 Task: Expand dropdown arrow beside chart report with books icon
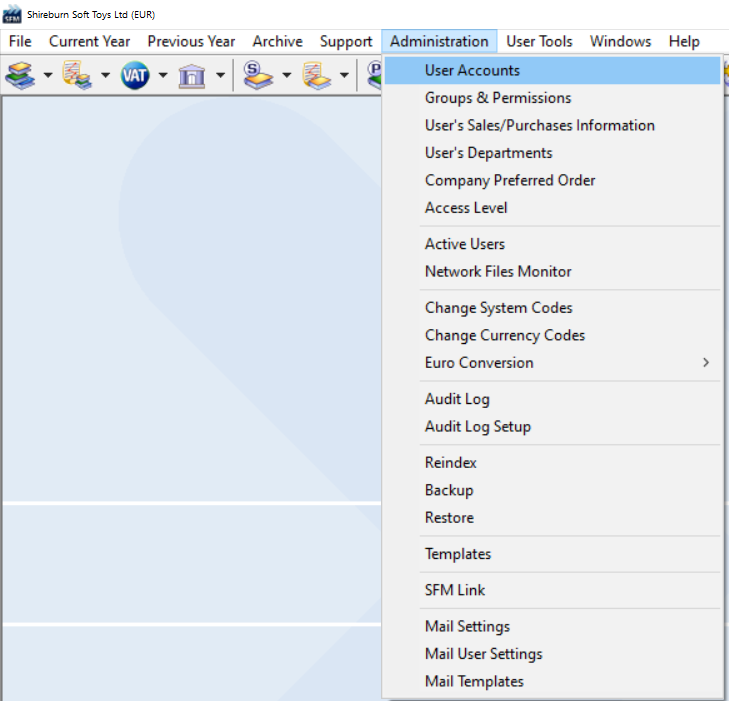point(106,75)
